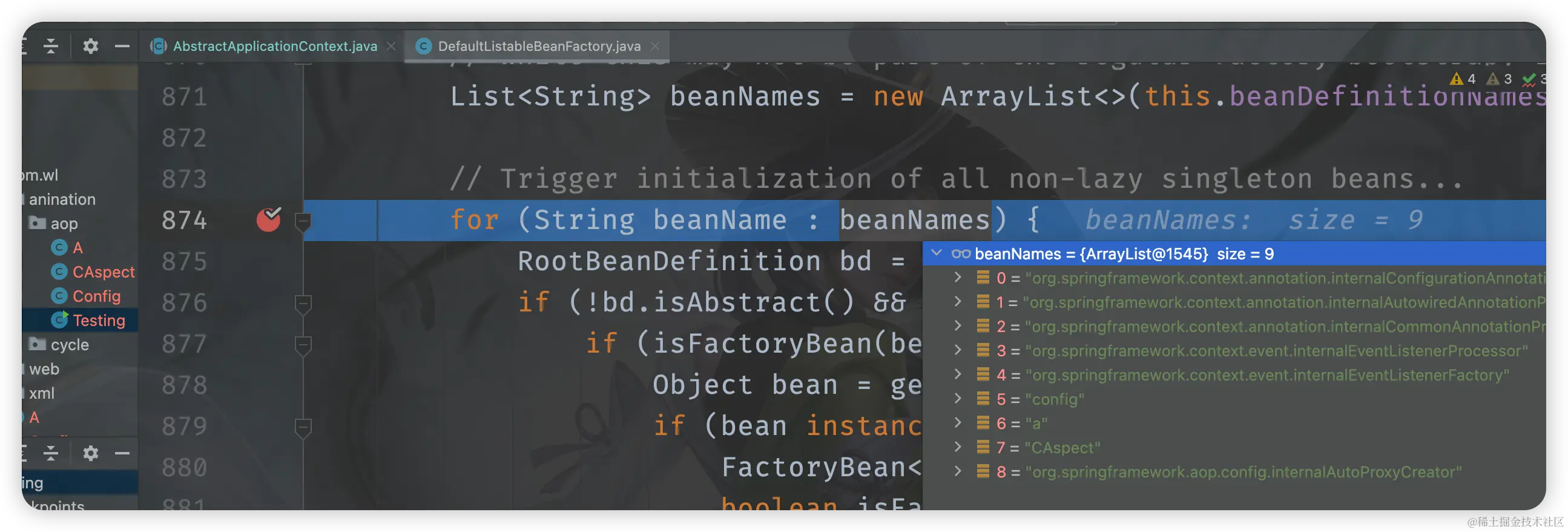
Task: Open the Config class
Action: pos(96,297)
